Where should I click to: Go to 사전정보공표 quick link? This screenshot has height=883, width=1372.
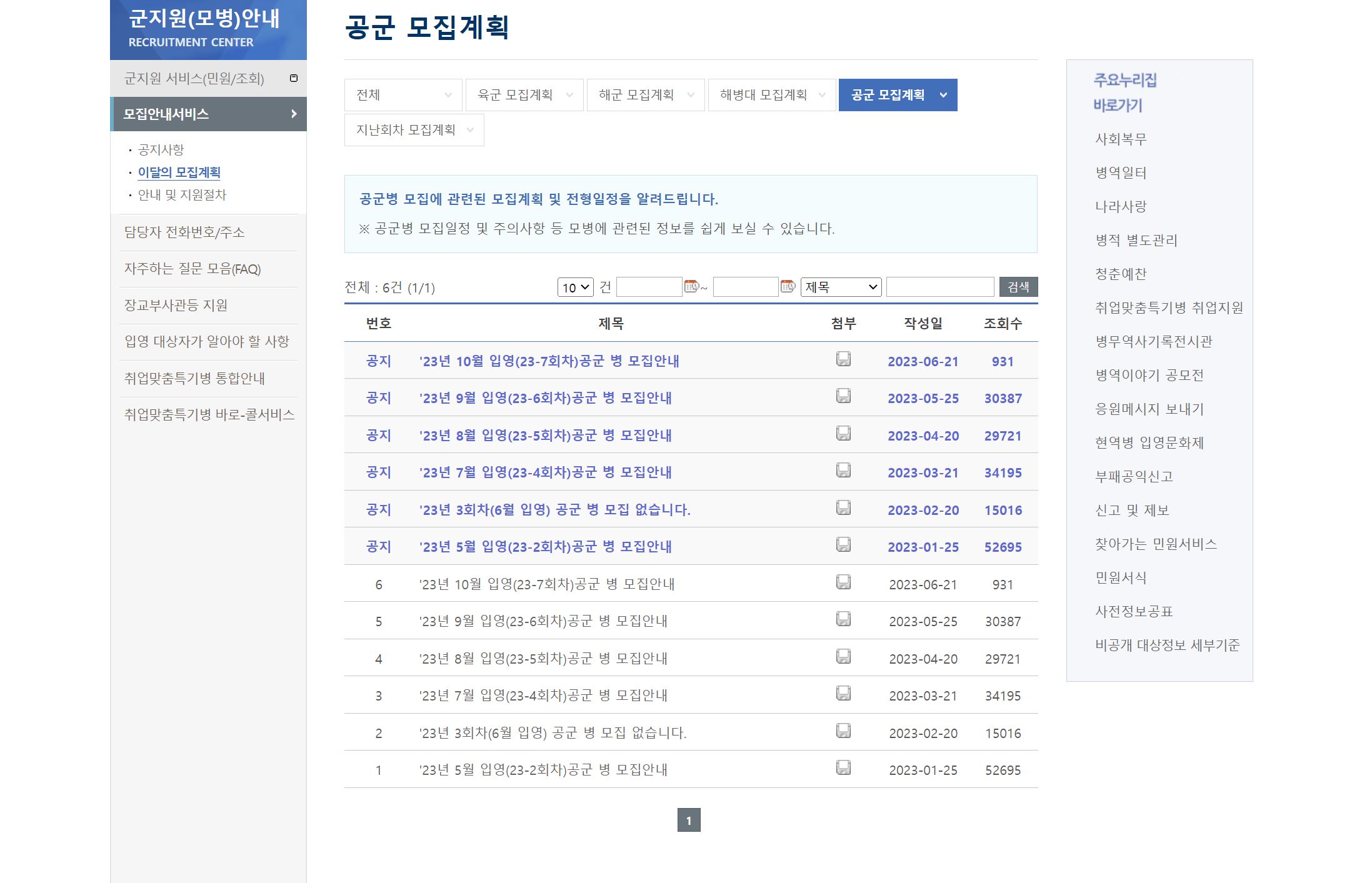(1134, 612)
